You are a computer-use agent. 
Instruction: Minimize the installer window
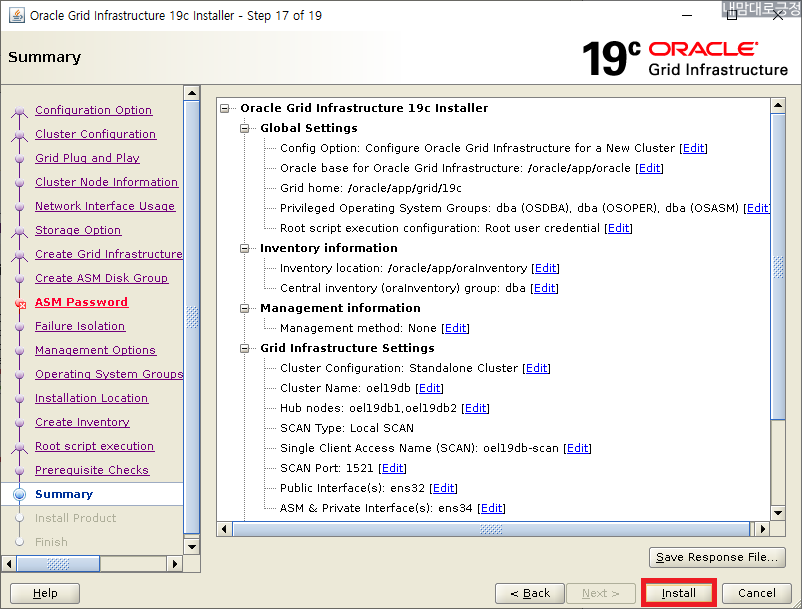pyautogui.click(x=687, y=15)
